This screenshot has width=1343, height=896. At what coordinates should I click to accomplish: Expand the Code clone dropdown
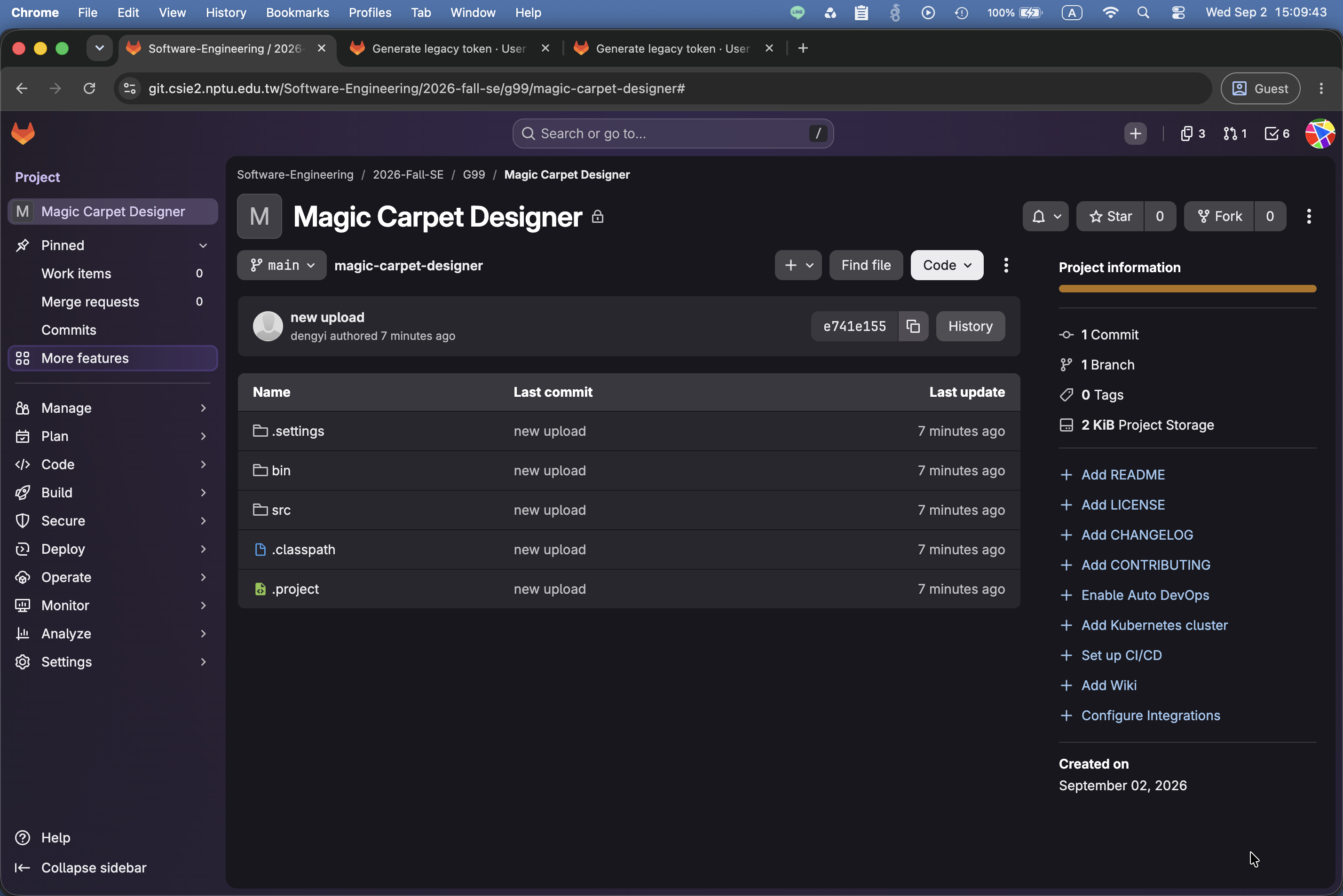(947, 265)
